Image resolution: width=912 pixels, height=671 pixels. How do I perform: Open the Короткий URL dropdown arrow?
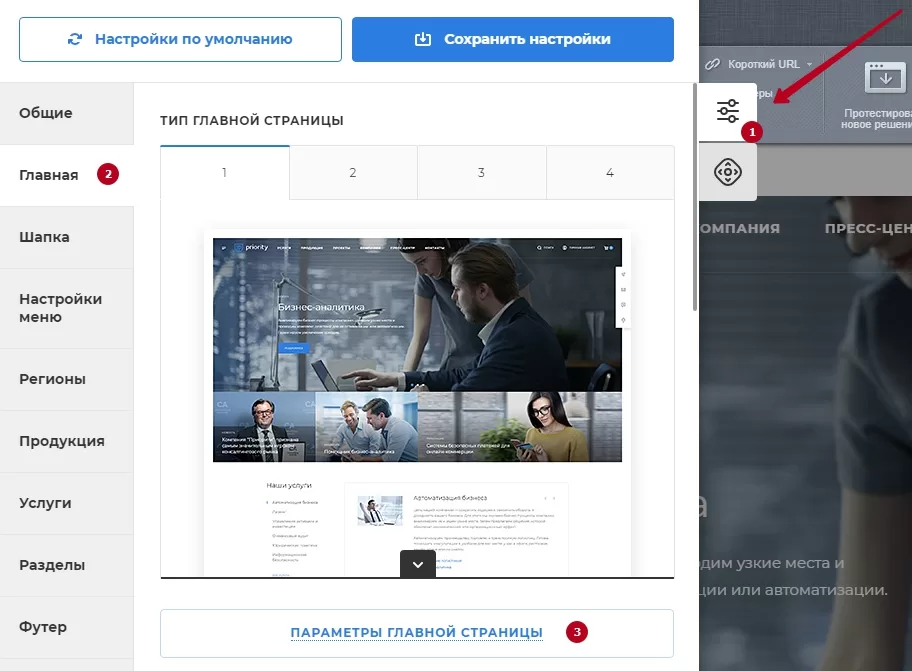tap(809, 65)
